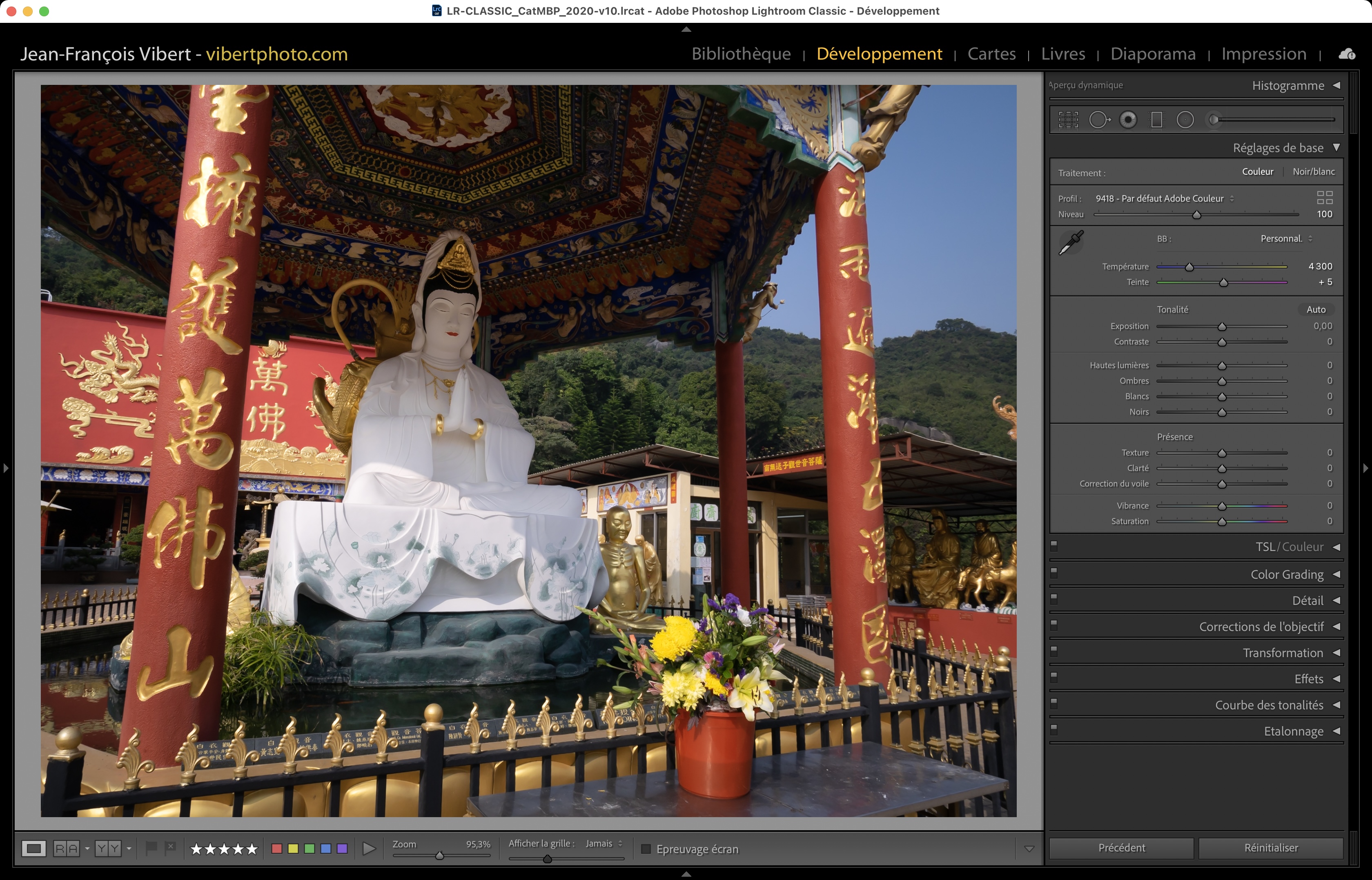This screenshot has height=880, width=1372.
Task: Expand the Courbe des tonalités panel
Action: 1269,705
